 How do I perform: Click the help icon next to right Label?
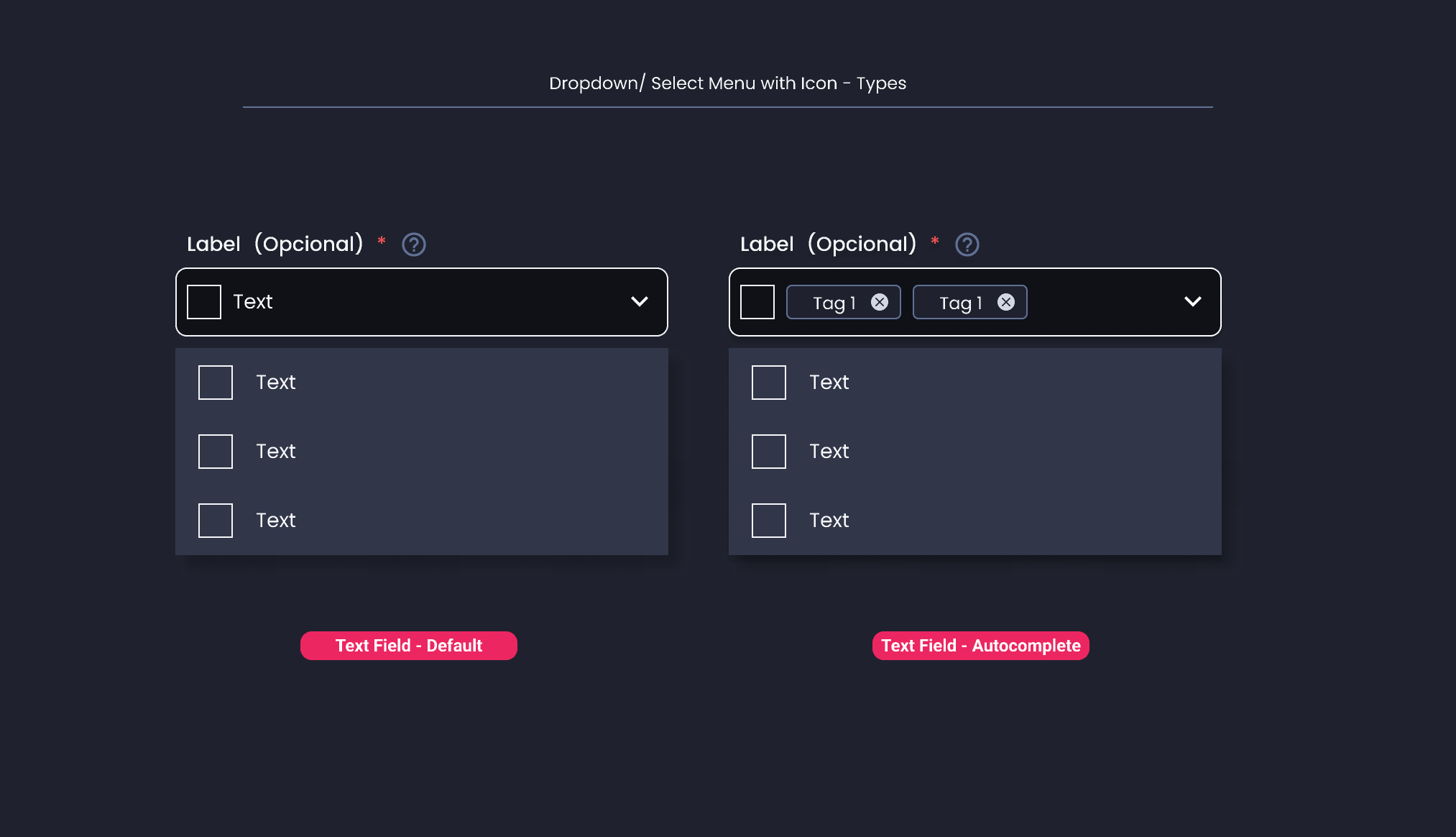967,244
